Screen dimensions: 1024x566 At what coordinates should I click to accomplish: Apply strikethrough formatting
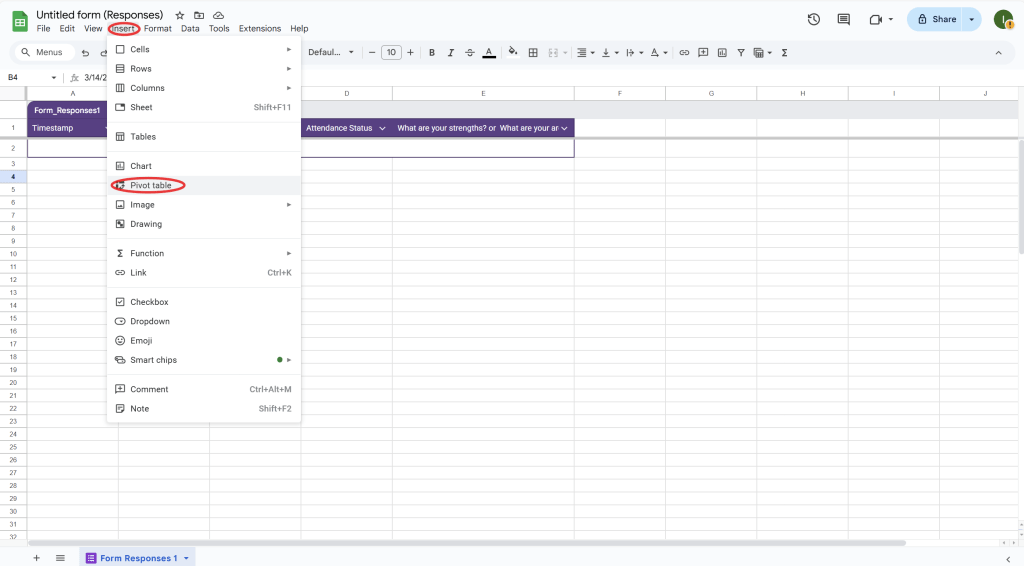pos(470,52)
